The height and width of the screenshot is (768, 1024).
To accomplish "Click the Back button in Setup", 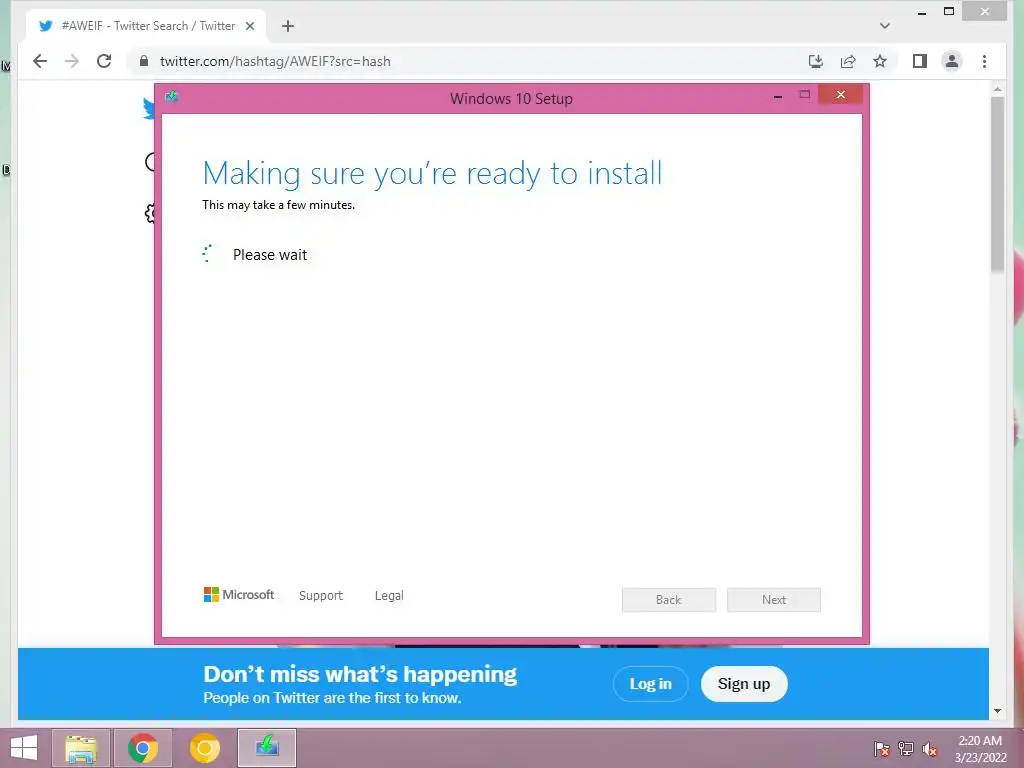I will 669,600.
